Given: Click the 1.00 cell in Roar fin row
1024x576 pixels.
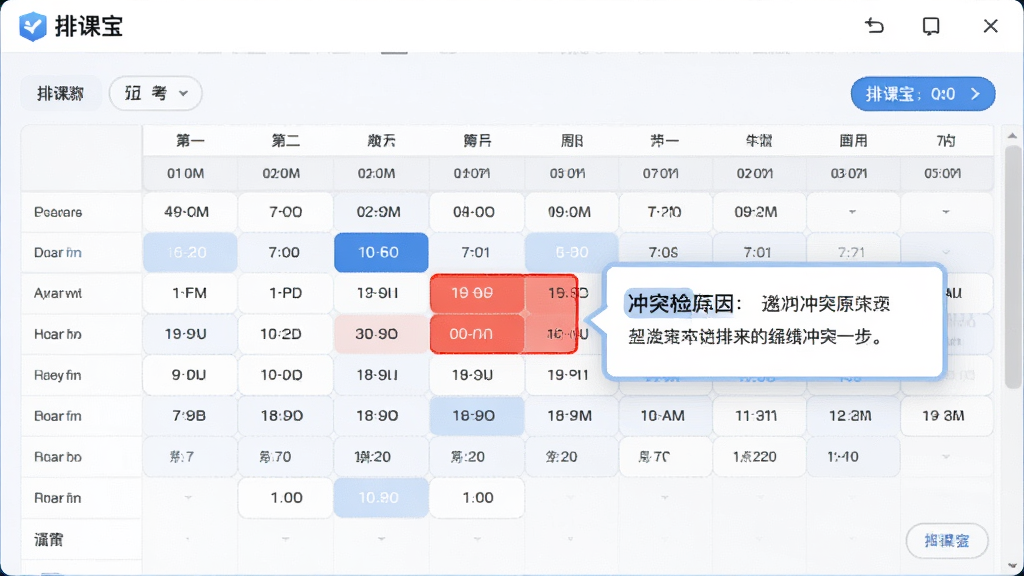Looking at the screenshot, I should [285, 498].
